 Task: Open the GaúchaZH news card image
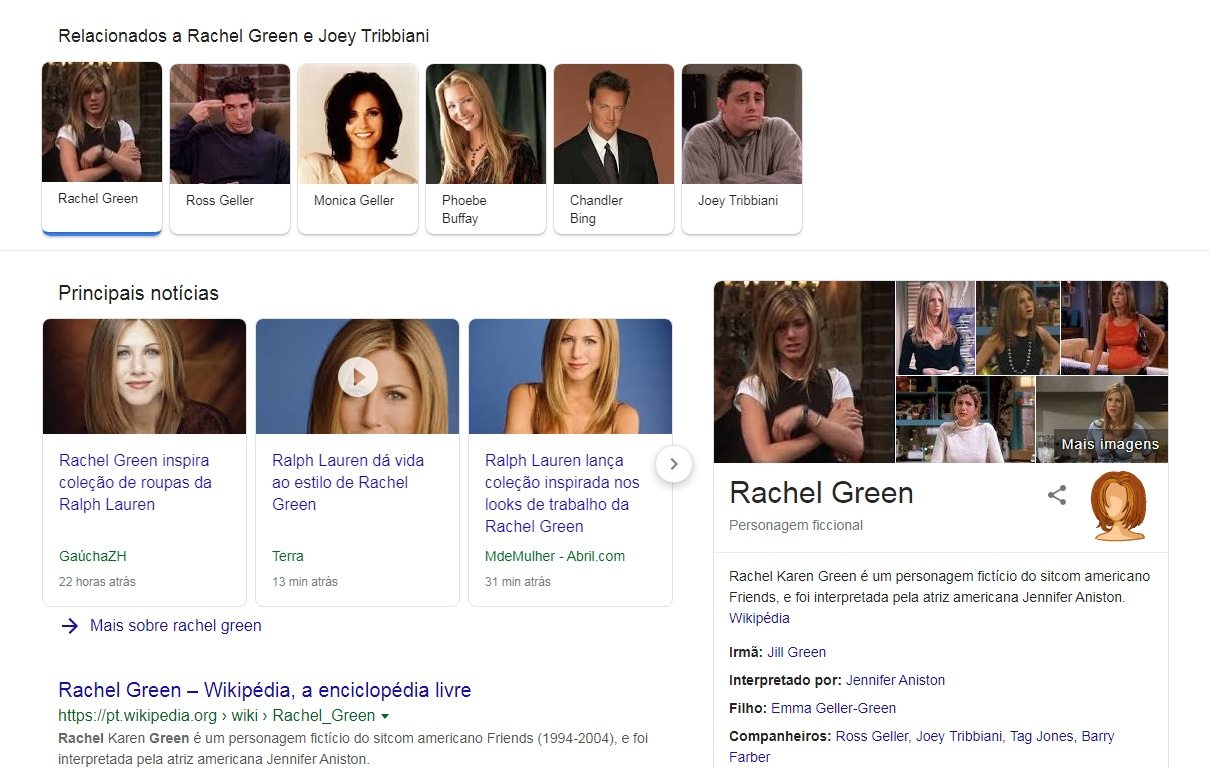(x=144, y=376)
